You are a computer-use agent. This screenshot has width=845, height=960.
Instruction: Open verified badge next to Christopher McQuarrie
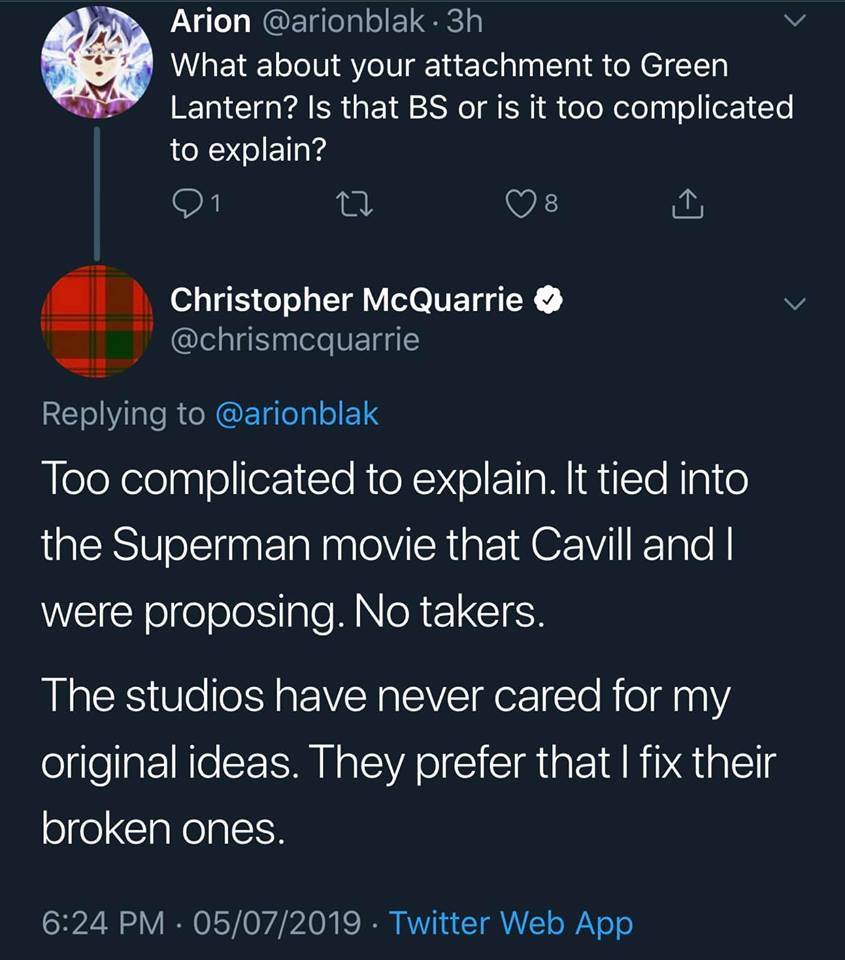pos(549,300)
